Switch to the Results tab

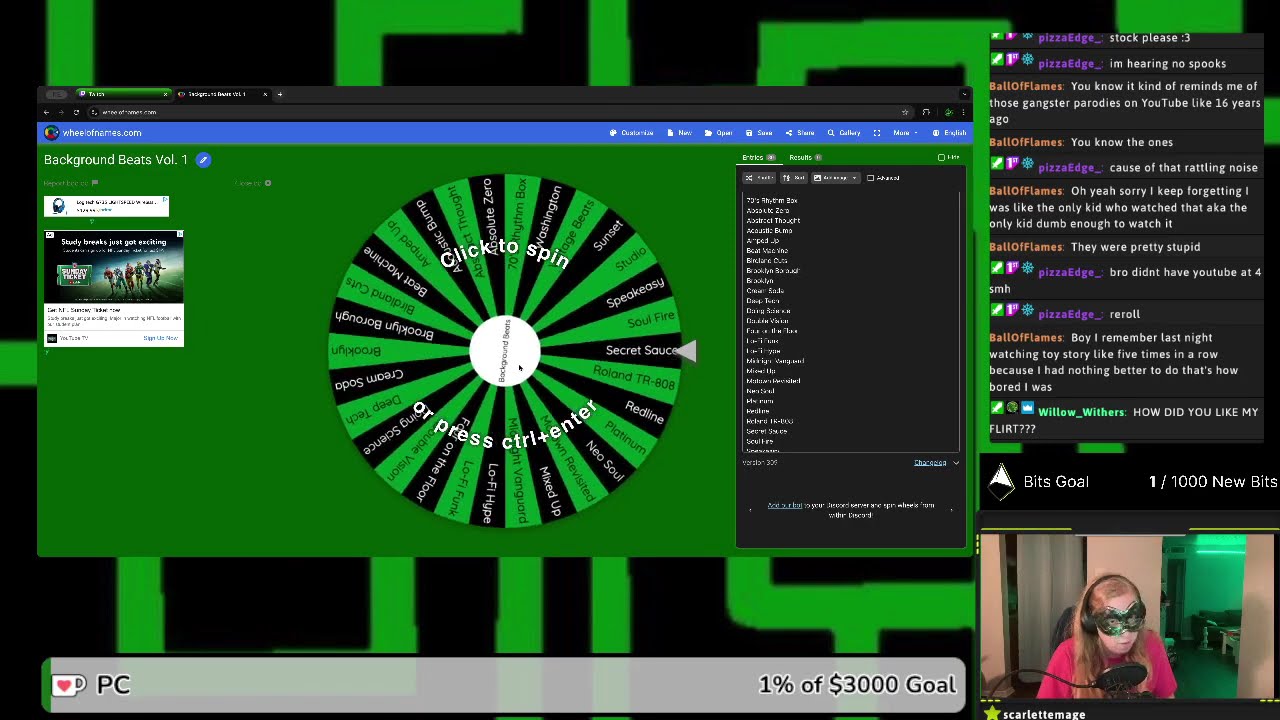click(x=804, y=157)
